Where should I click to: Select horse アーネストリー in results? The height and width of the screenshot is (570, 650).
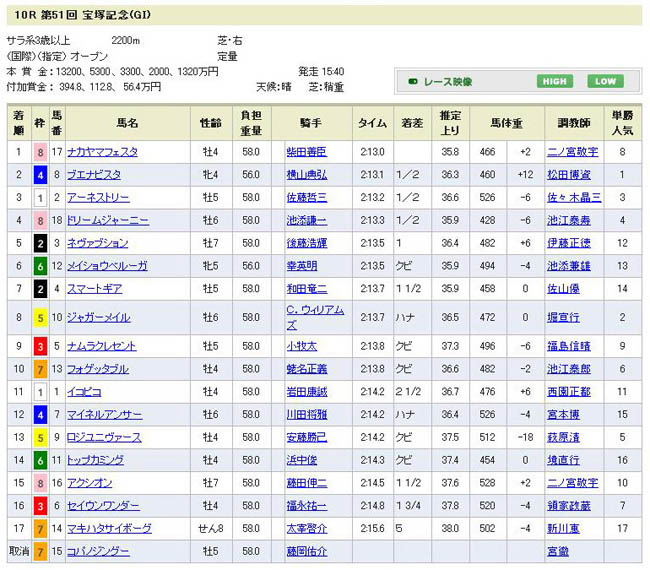click(x=98, y=198)
